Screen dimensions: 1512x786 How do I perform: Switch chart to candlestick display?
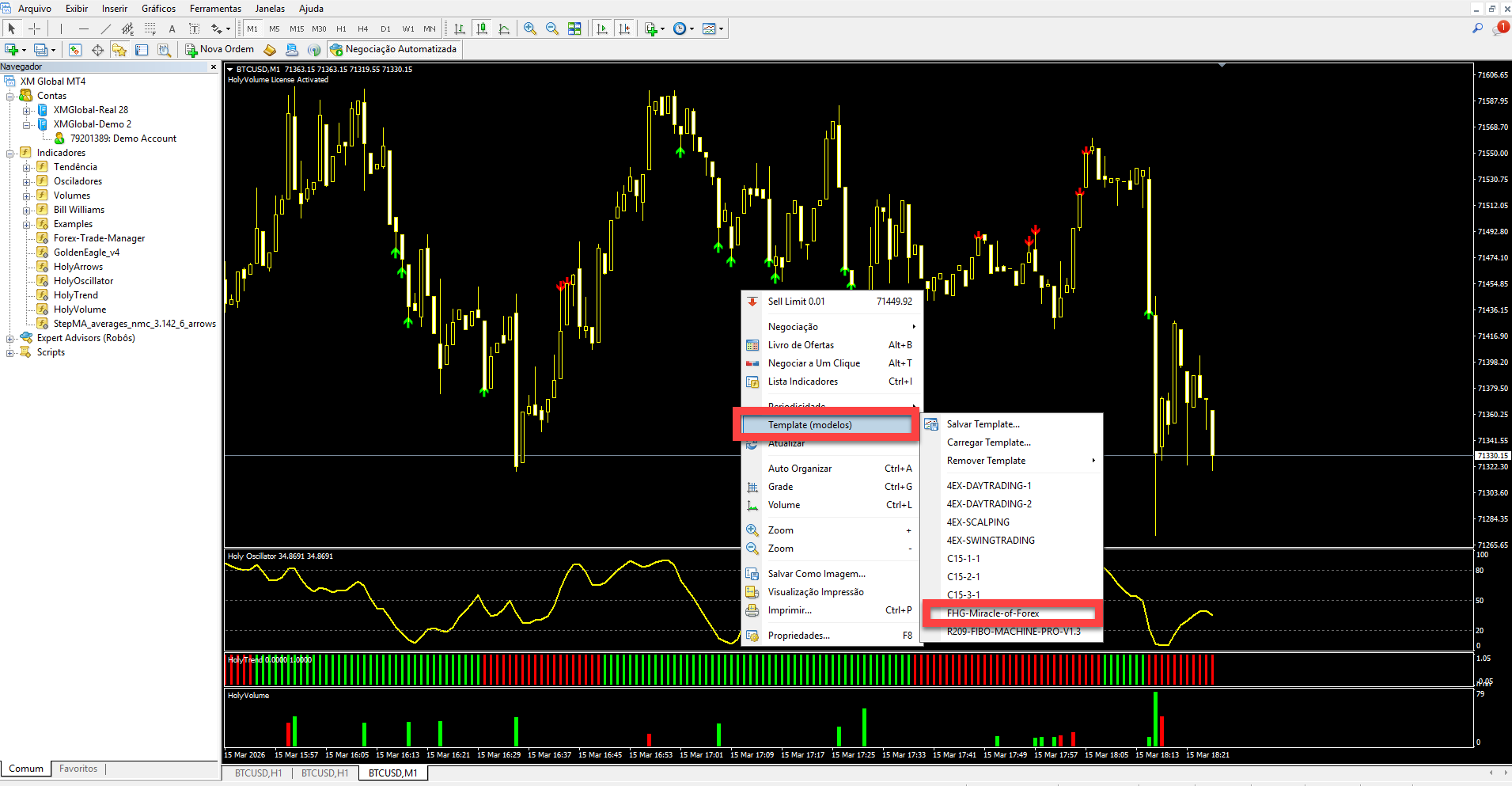[x=481, y=28]
